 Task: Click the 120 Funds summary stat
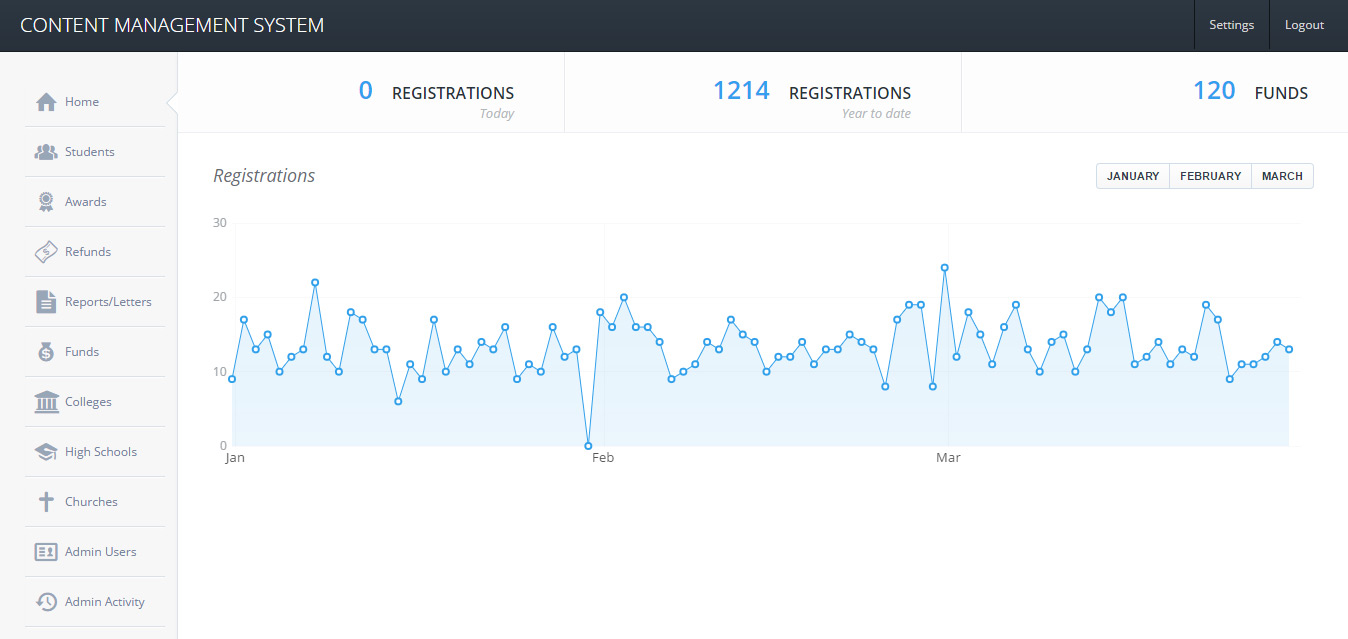tap(1214, 92)
